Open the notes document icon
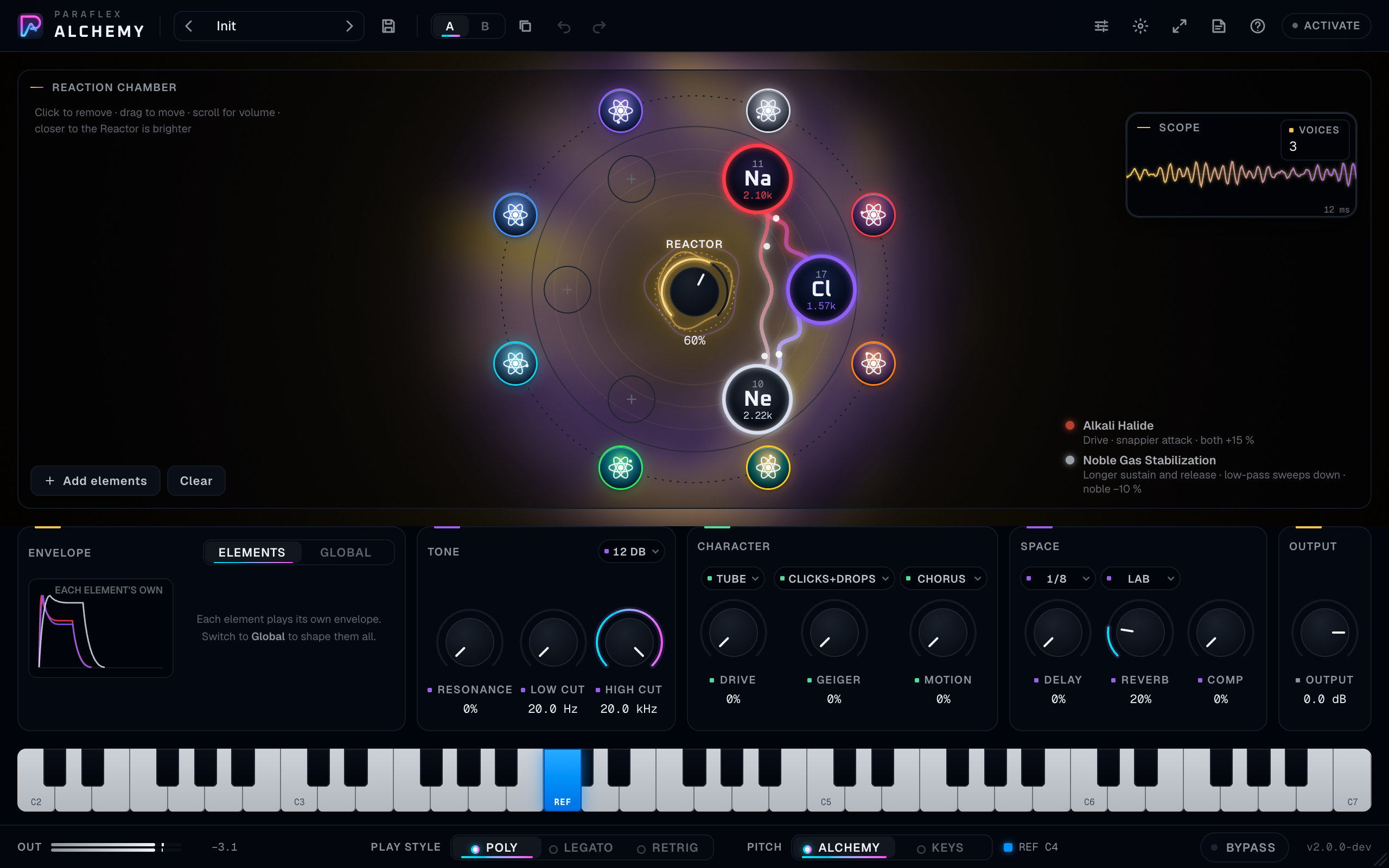Image resolution: width=1389 pixels, height=868 pixels. click(x=1219, y=26)
